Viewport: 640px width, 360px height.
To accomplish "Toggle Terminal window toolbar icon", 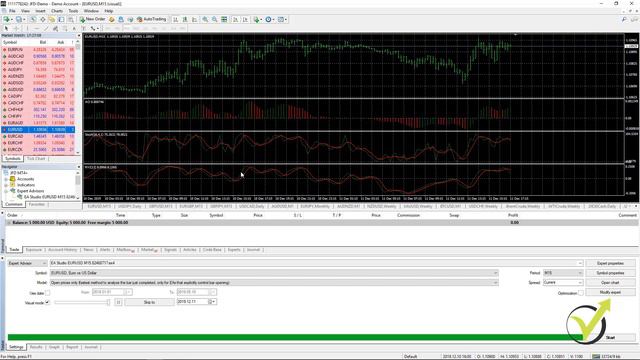I will [61, 19].
